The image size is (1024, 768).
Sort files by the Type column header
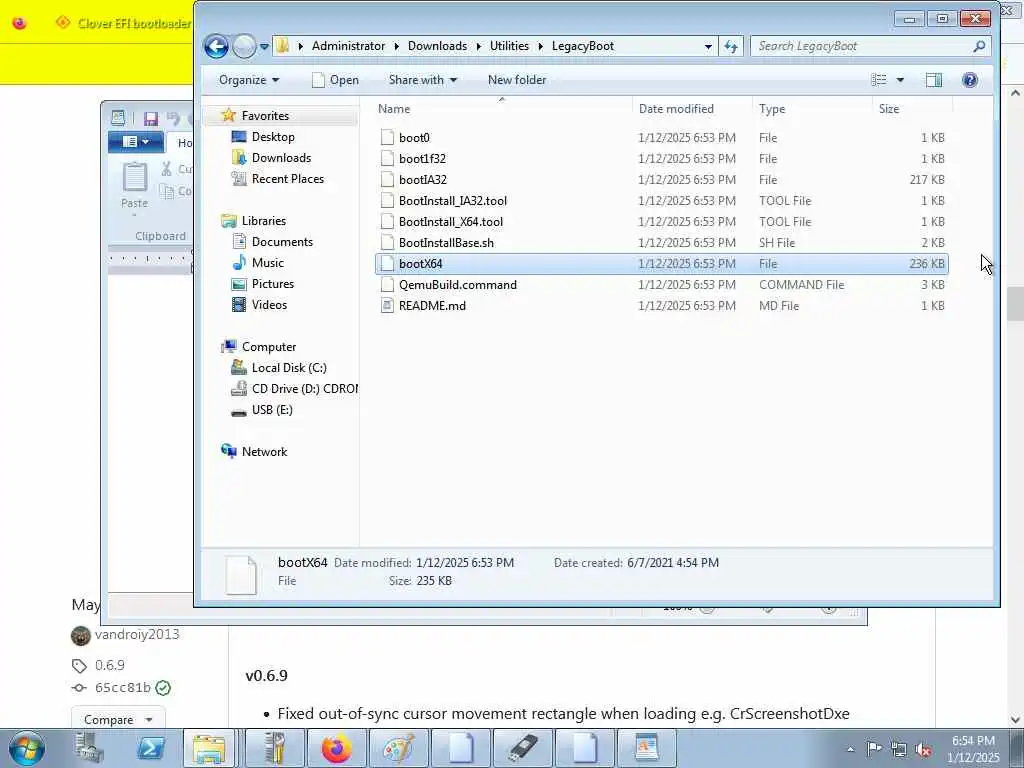pos(812,108)
